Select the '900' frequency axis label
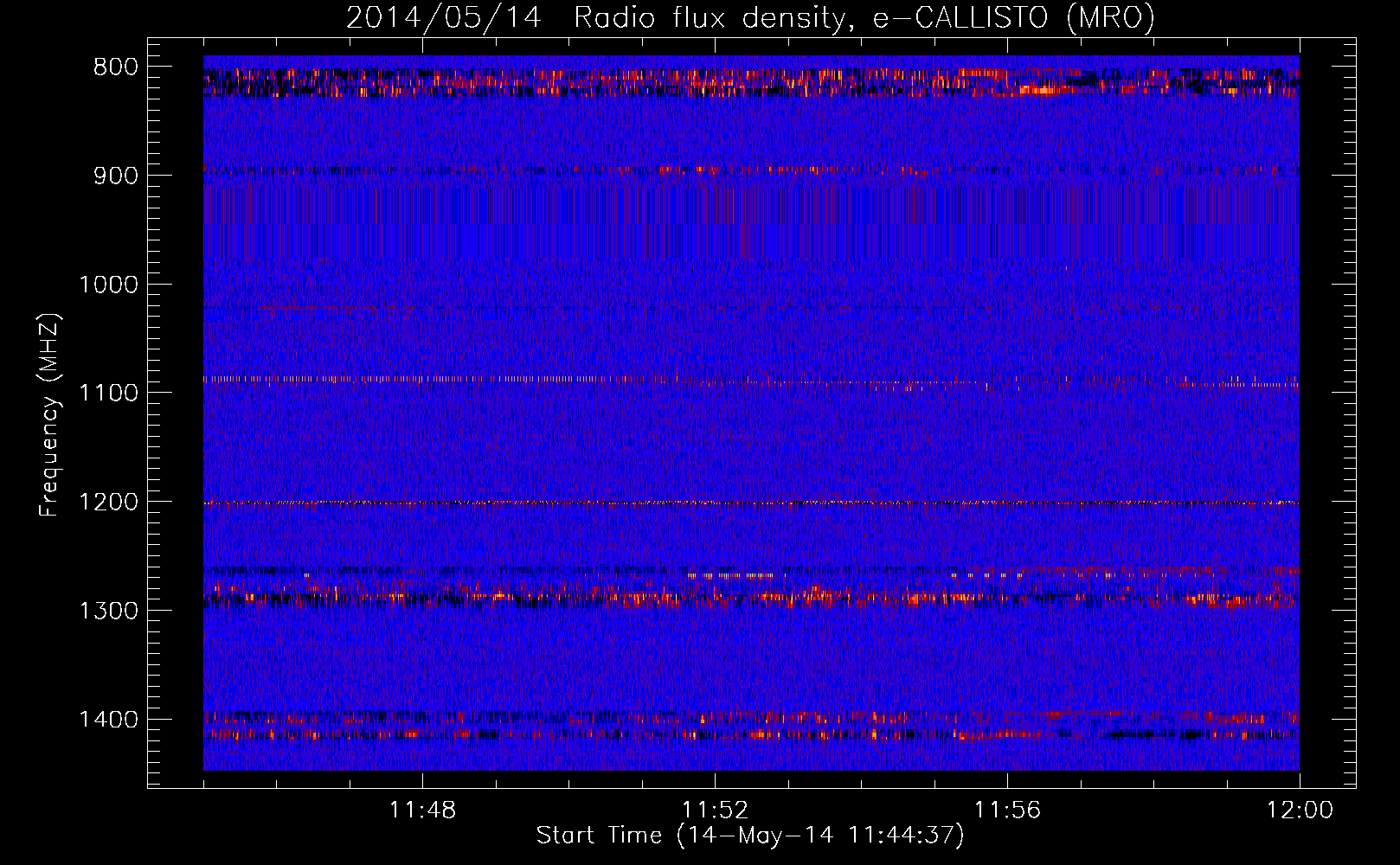 click(x=116, y=176)
